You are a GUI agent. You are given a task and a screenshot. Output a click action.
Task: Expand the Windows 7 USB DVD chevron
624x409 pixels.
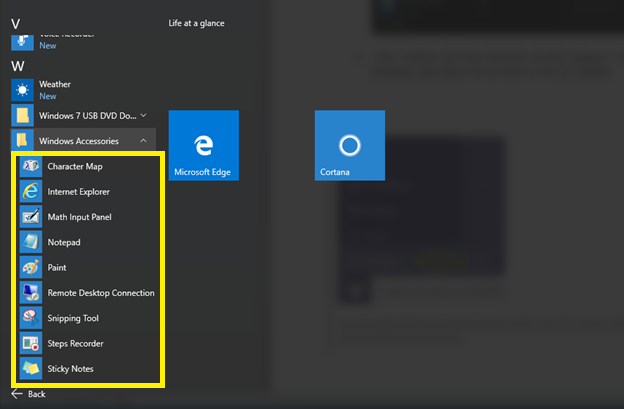[x=143, y=115]
